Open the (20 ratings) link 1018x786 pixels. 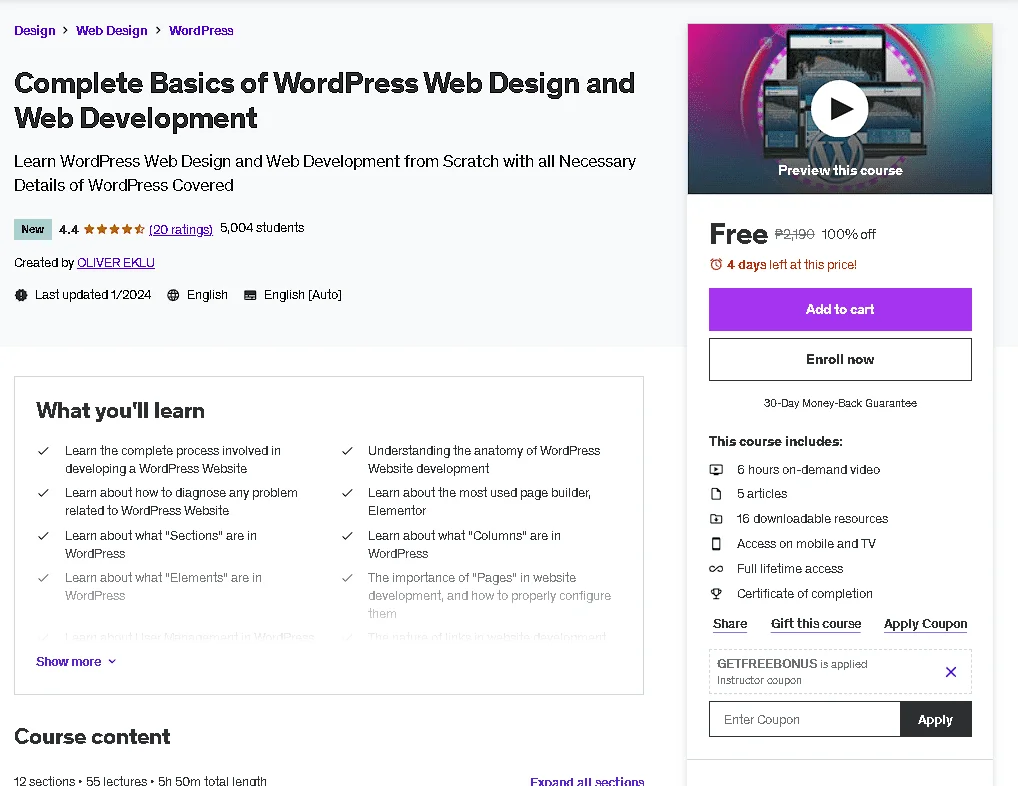tap(181, 229)
